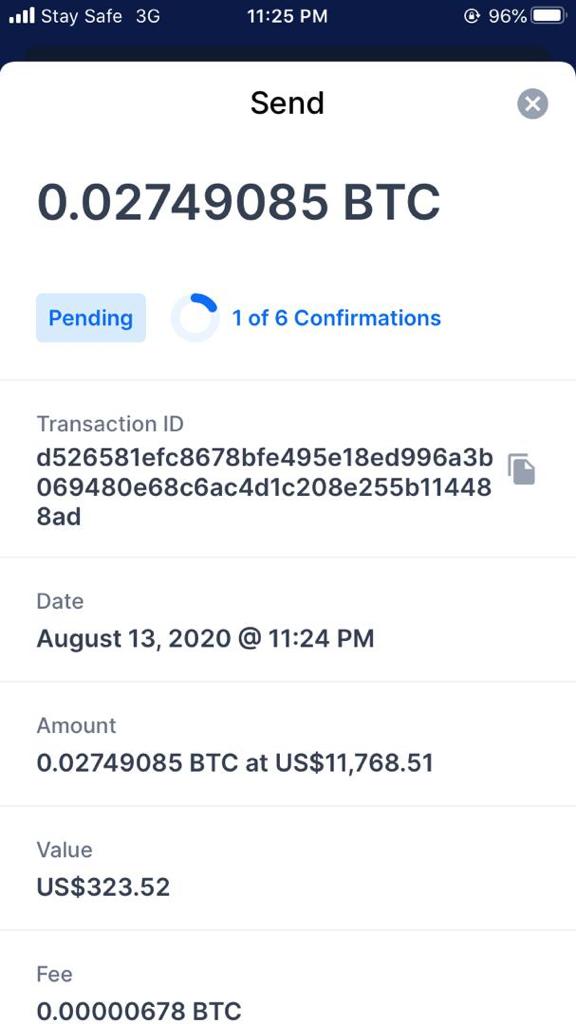Tap the circular confirmations progress indicator
This screenshot has height=1024, width=576.
[195, 318]
